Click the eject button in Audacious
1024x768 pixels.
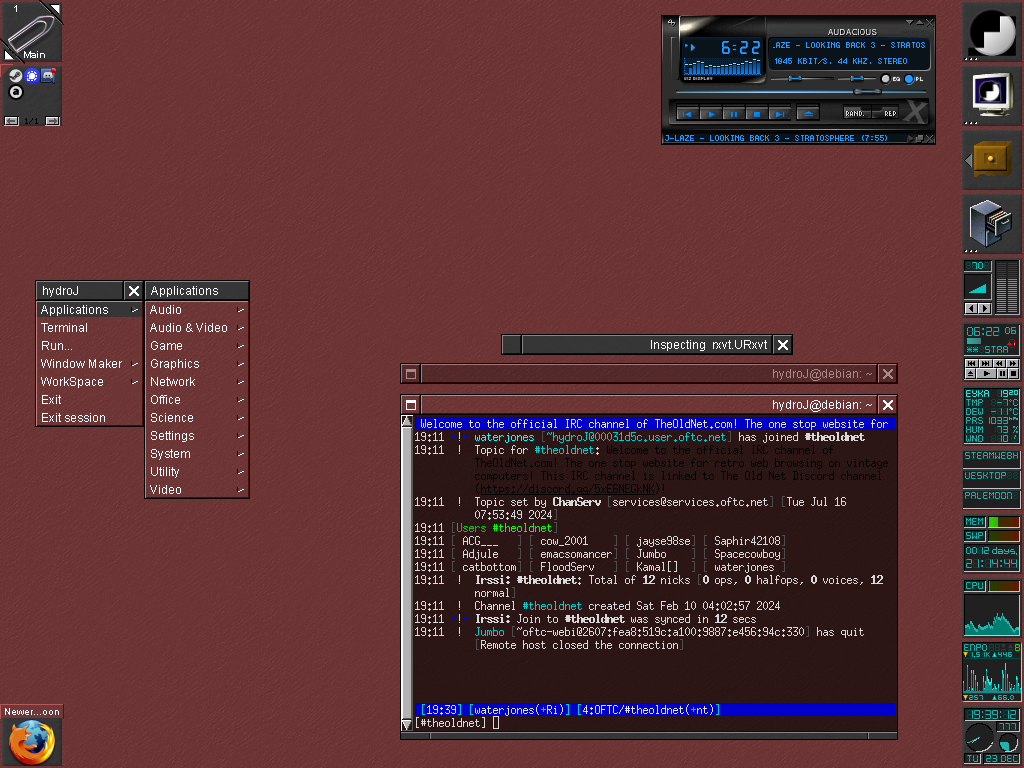[x=808, y=114]
